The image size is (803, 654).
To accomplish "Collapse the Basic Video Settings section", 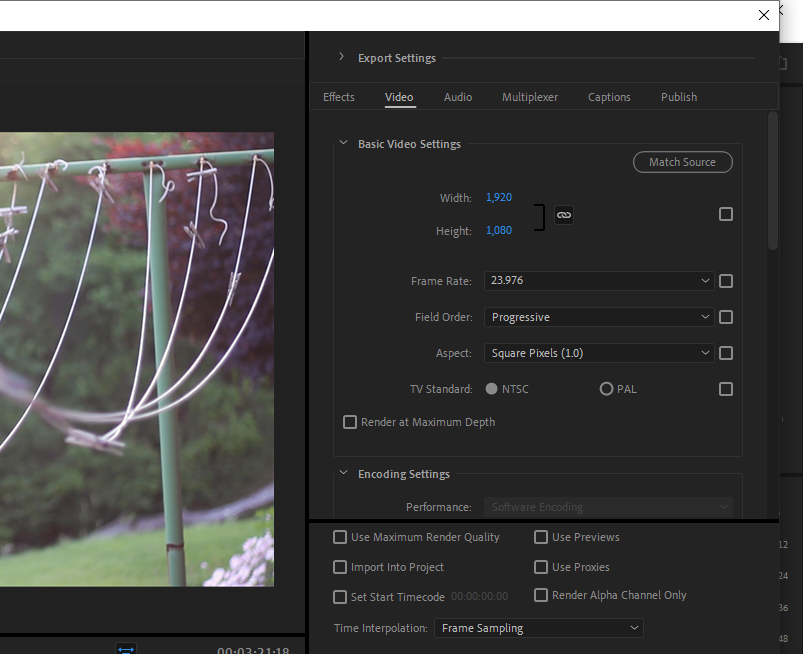I will [343, 143].
